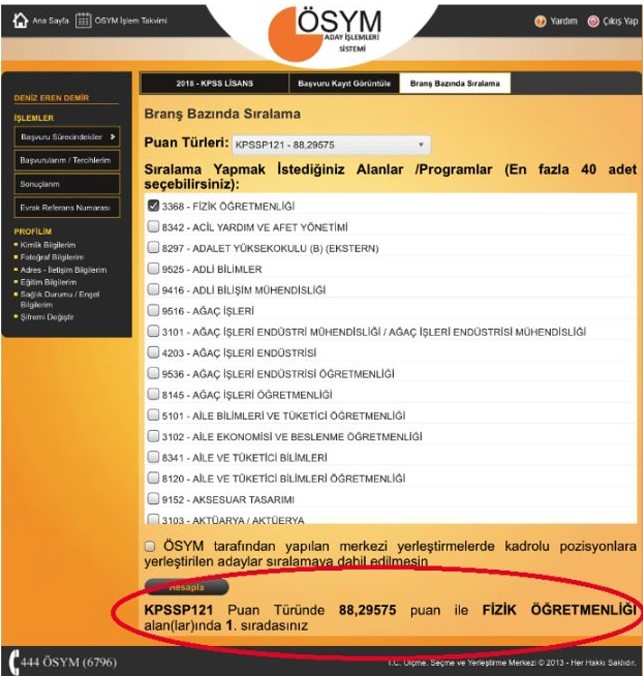This screenshot has width=643, height=677.
Task: Switch to the Başvuru Kayıt Görüntüle tab
Action: coord(344,83)
